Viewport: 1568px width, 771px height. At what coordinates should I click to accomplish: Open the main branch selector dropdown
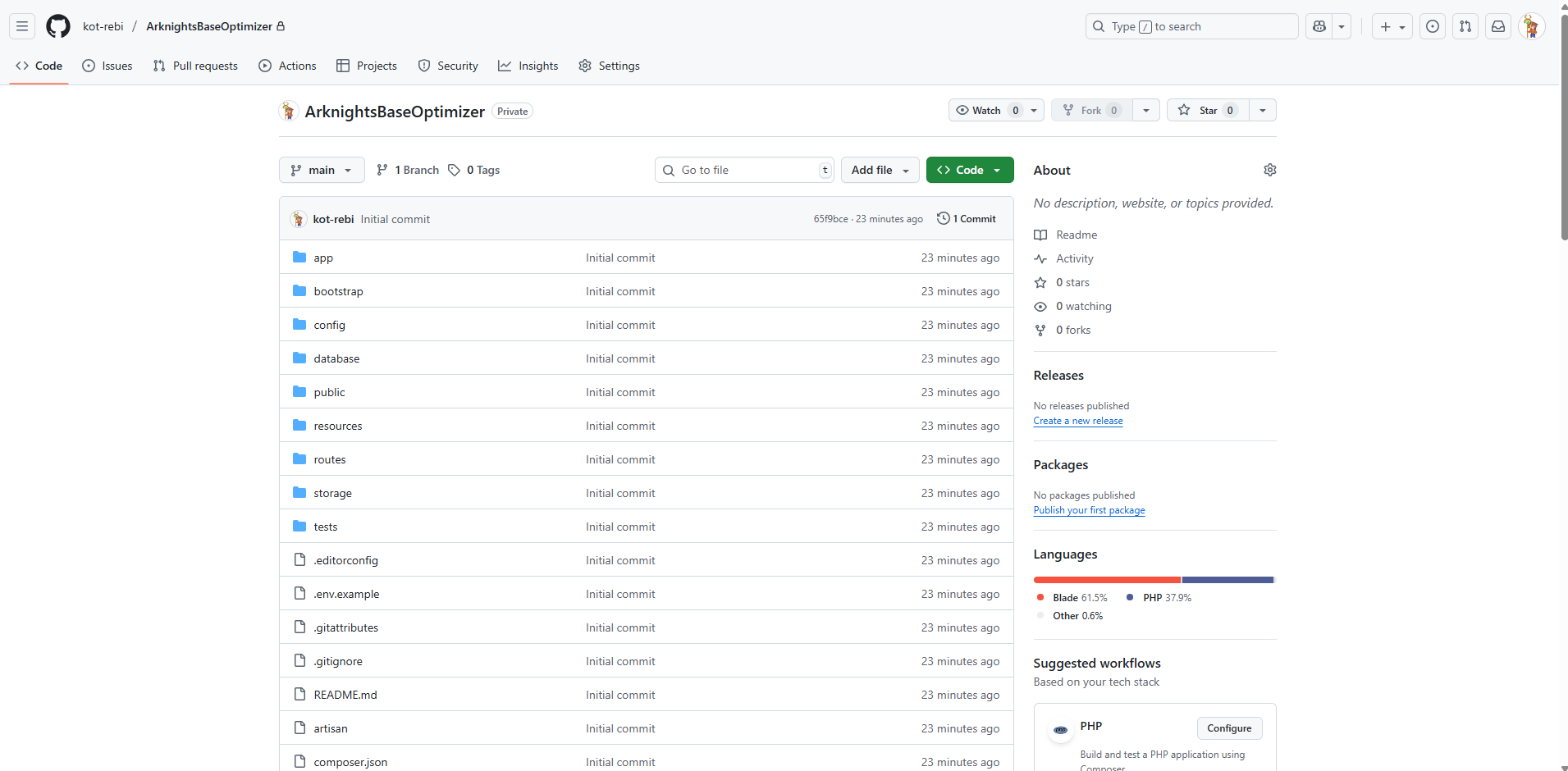coord(322,170)
